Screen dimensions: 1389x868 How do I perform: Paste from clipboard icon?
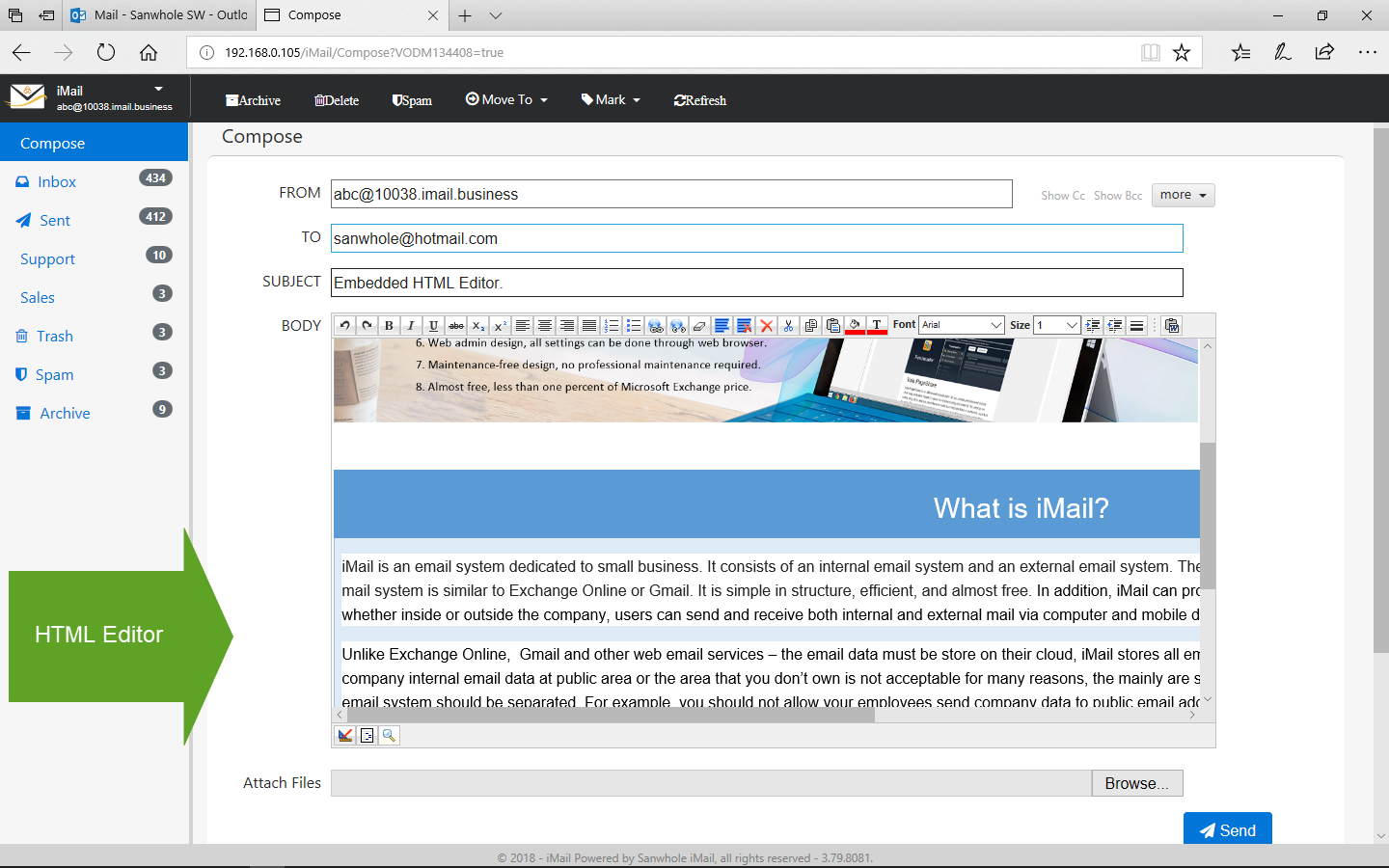tap(832, 325)
